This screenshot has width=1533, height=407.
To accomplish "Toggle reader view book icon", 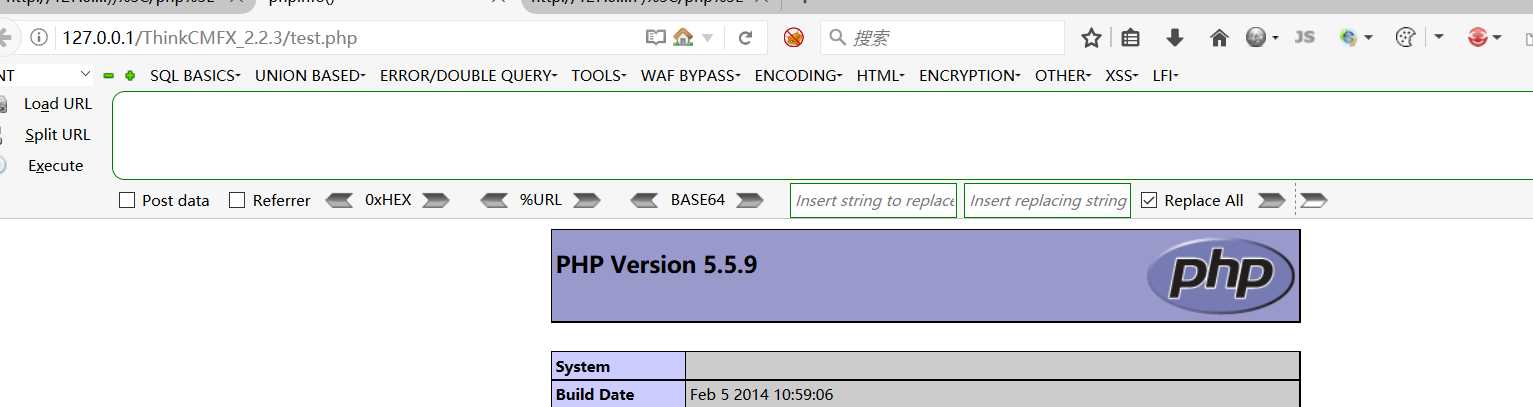I will click(x=656, y=38).
